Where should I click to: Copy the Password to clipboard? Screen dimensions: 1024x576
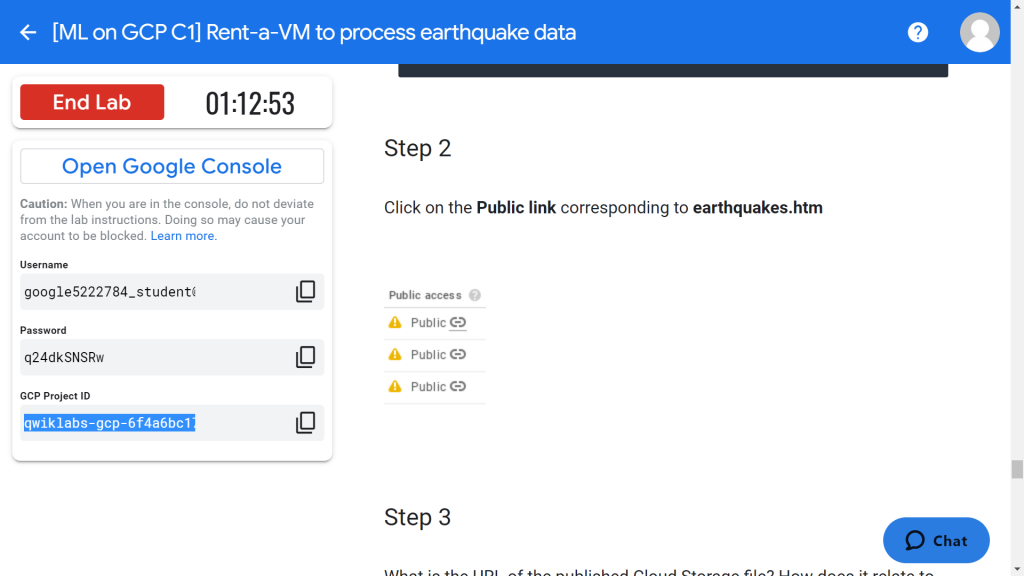coord(305,357)
